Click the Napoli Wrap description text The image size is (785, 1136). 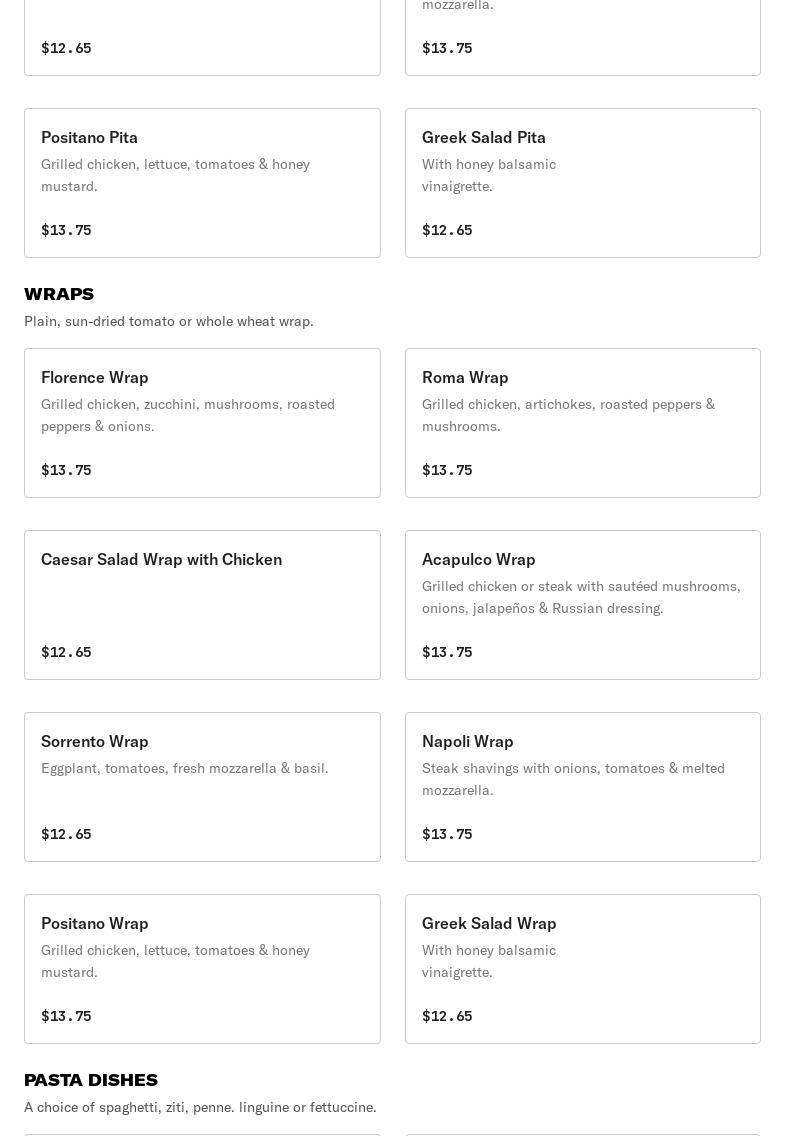coord(572,779)
